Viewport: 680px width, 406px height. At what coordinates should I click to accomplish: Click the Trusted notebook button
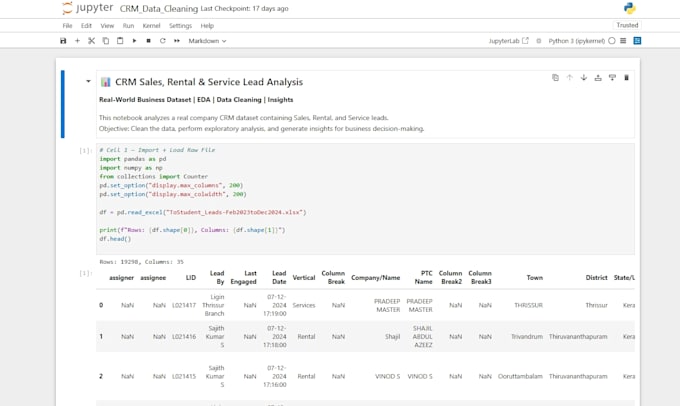pos(627,25)
